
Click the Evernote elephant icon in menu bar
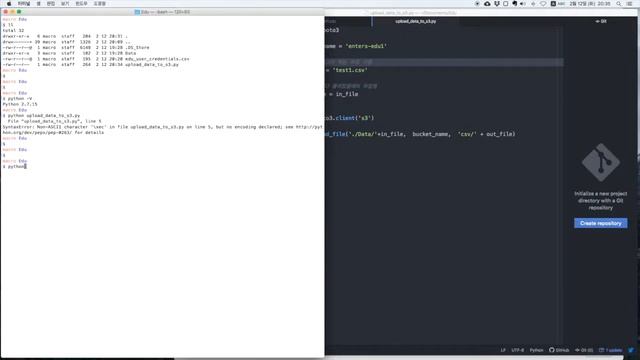pos(515,4)
